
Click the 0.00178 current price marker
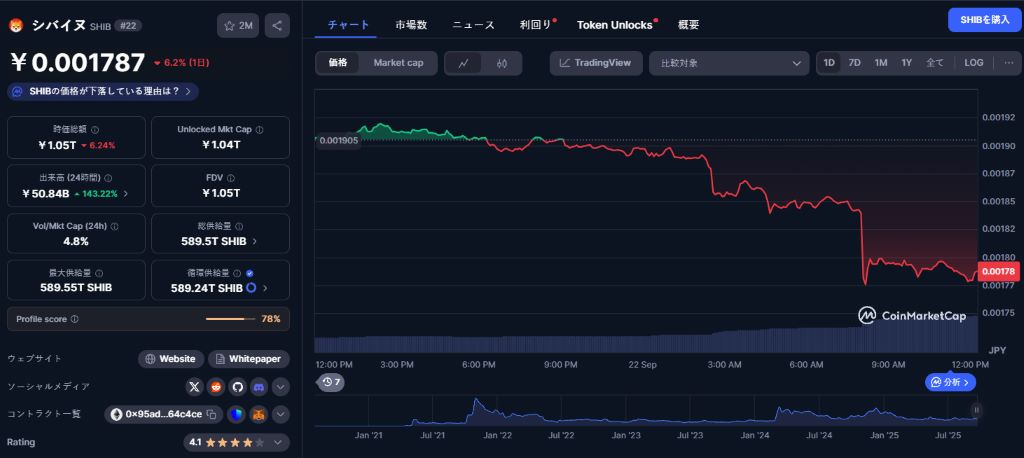998,271
